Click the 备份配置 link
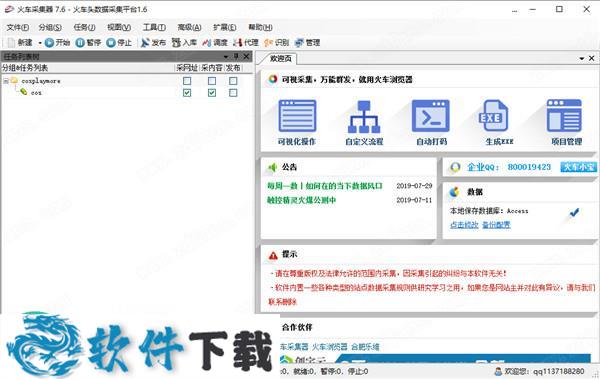This screenshot has height=379, width=600. point(496,225)
